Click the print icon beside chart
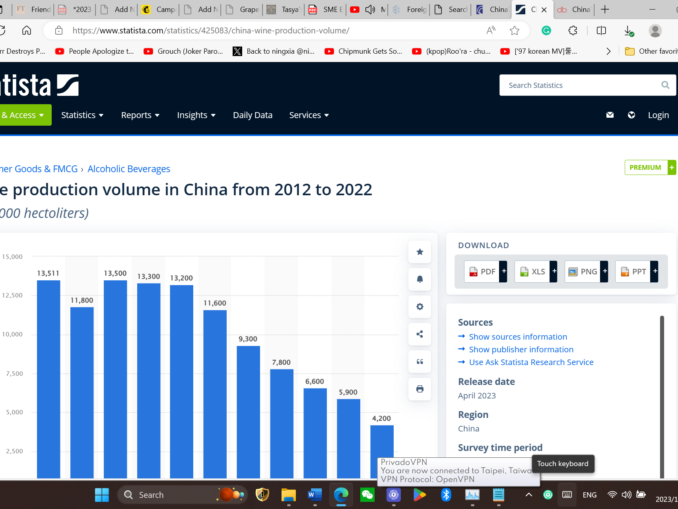Viewport: 678px width, 509px height. [420, 388]
